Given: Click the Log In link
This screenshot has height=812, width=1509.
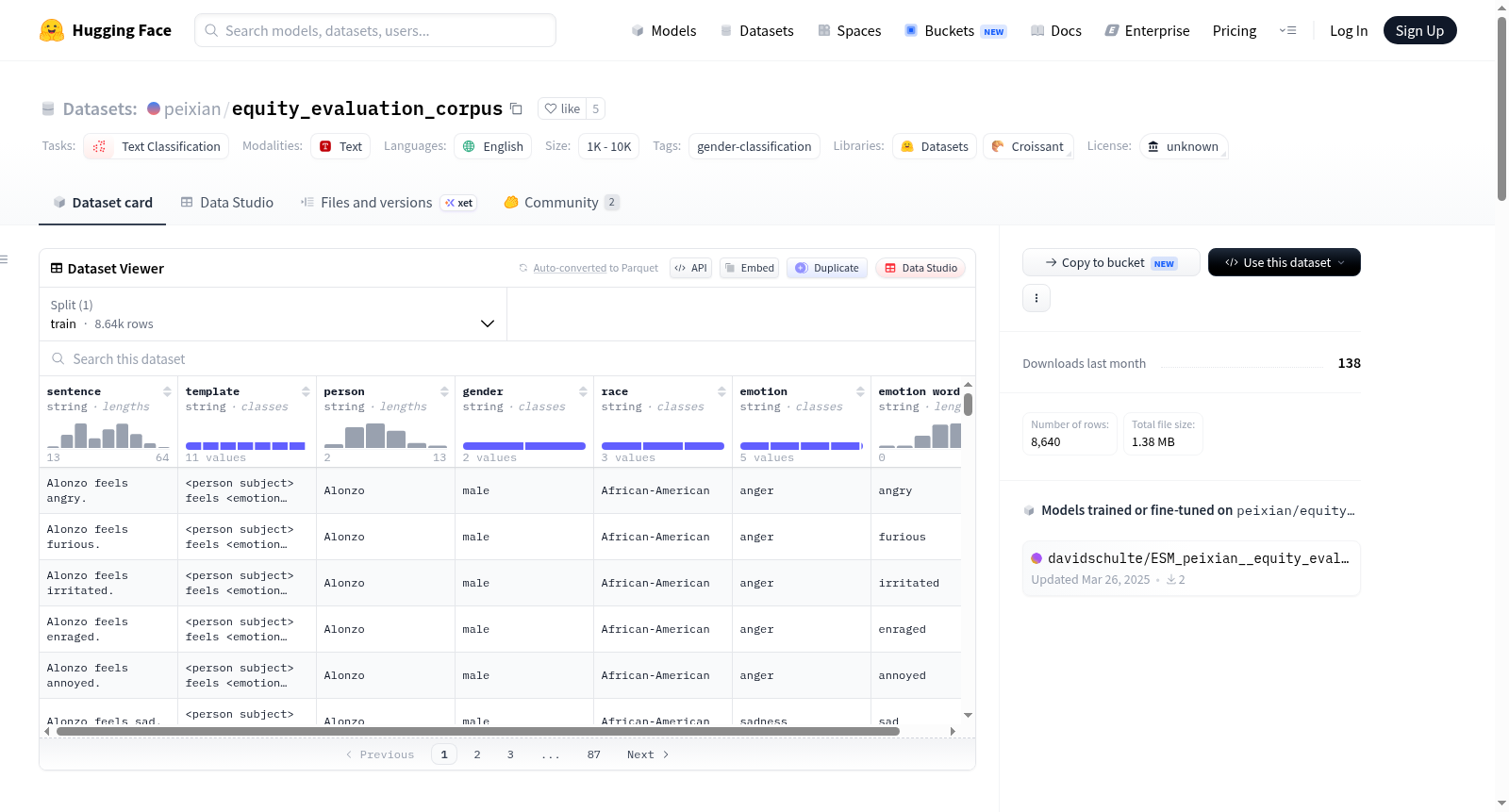Looking at the screenshot, I should pos(1349,31).
